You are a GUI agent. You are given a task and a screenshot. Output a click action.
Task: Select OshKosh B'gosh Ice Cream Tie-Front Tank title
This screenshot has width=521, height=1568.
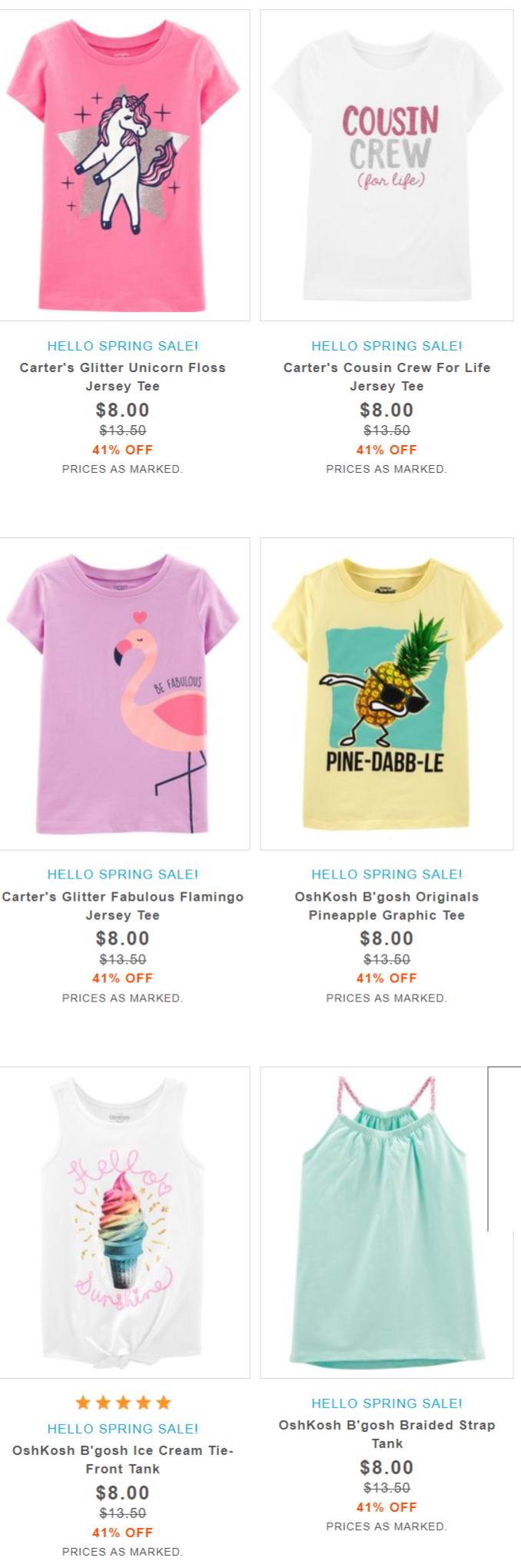123,1460
